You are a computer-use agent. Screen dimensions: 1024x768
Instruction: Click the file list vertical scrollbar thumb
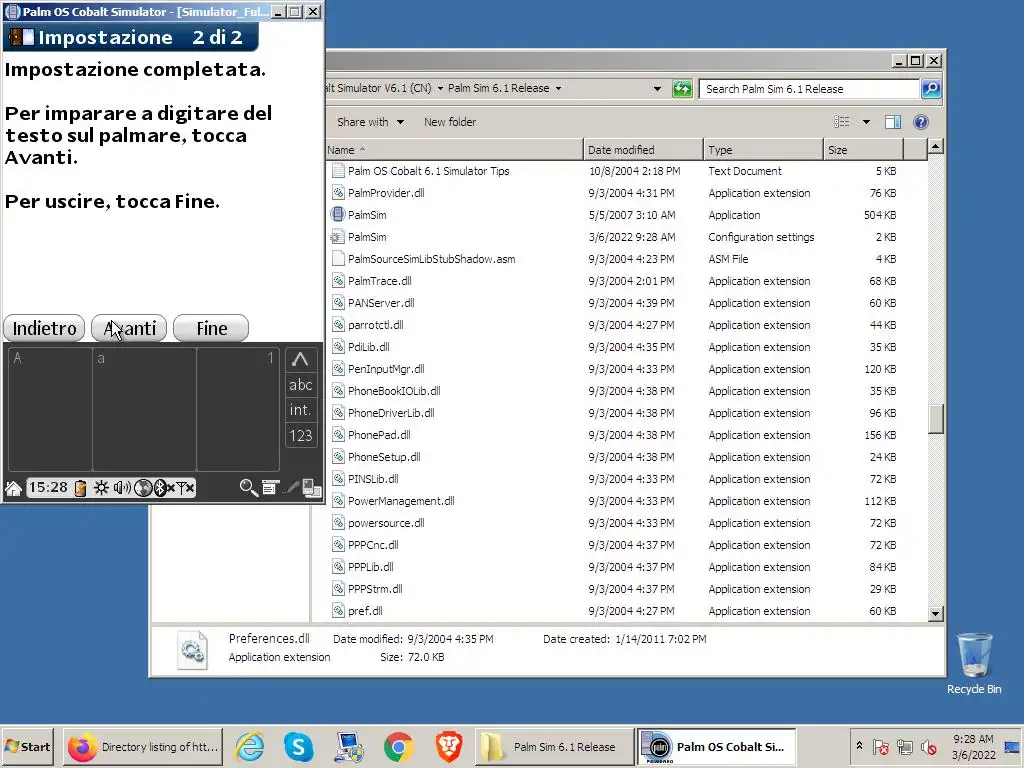pyautogui.click(x=936, y=419)
